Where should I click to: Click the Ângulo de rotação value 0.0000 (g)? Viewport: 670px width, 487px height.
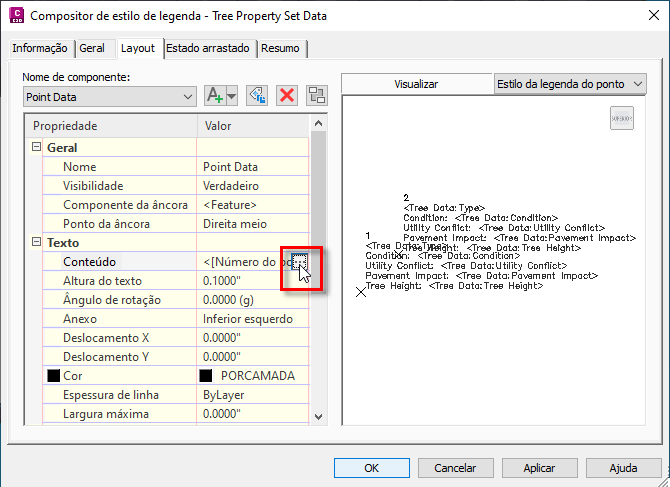pyautogui.click(x=253, y=300)
